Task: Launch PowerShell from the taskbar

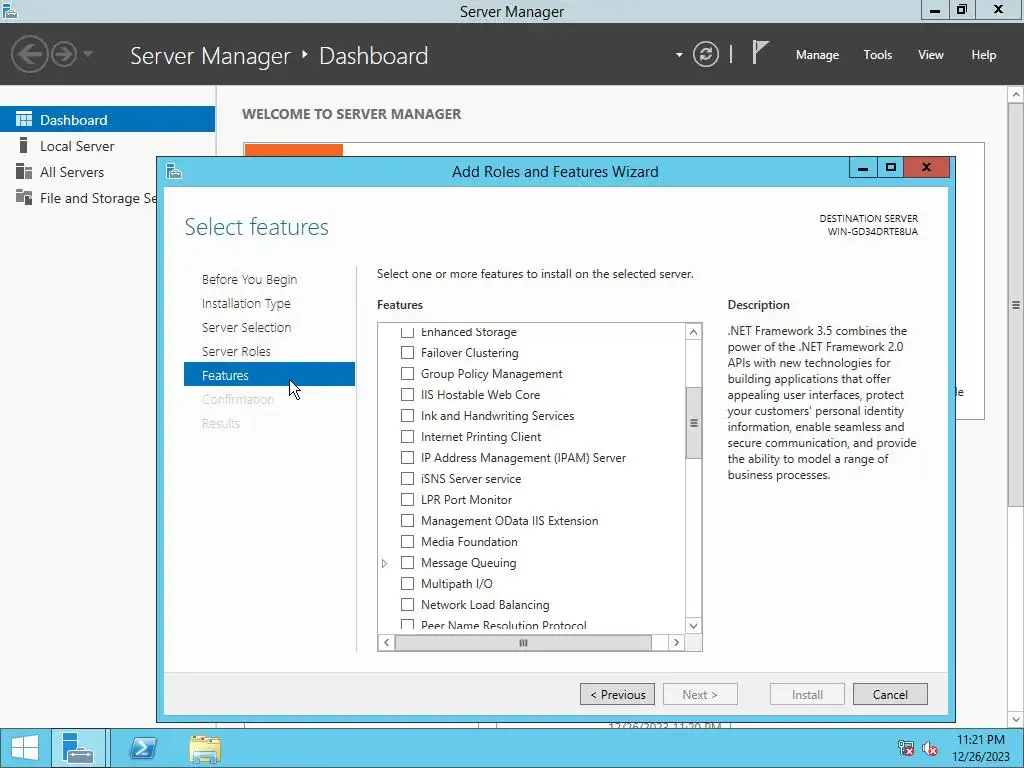Action: point(142,748)
